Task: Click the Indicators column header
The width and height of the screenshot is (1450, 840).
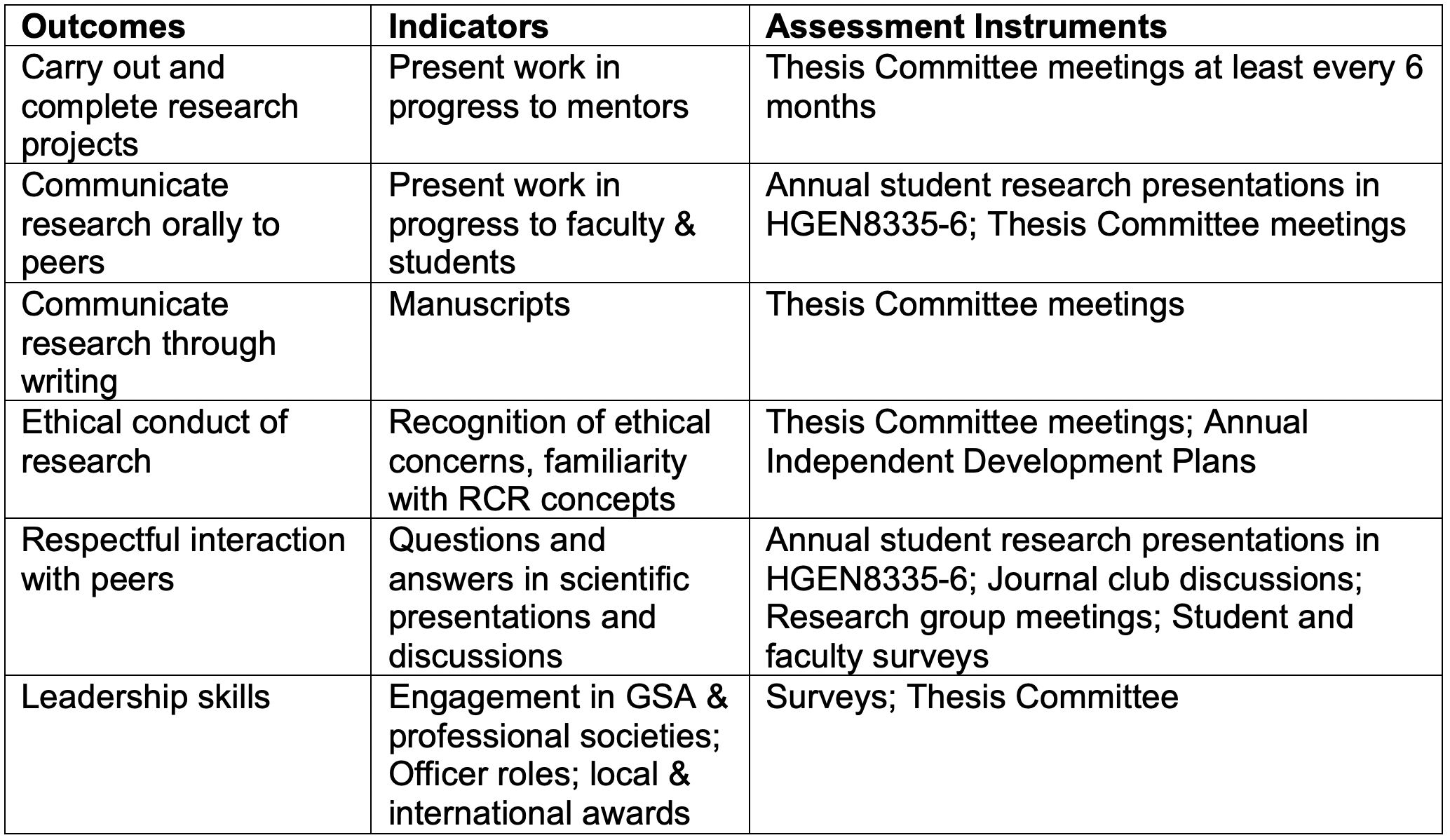Action: point(560,27)
